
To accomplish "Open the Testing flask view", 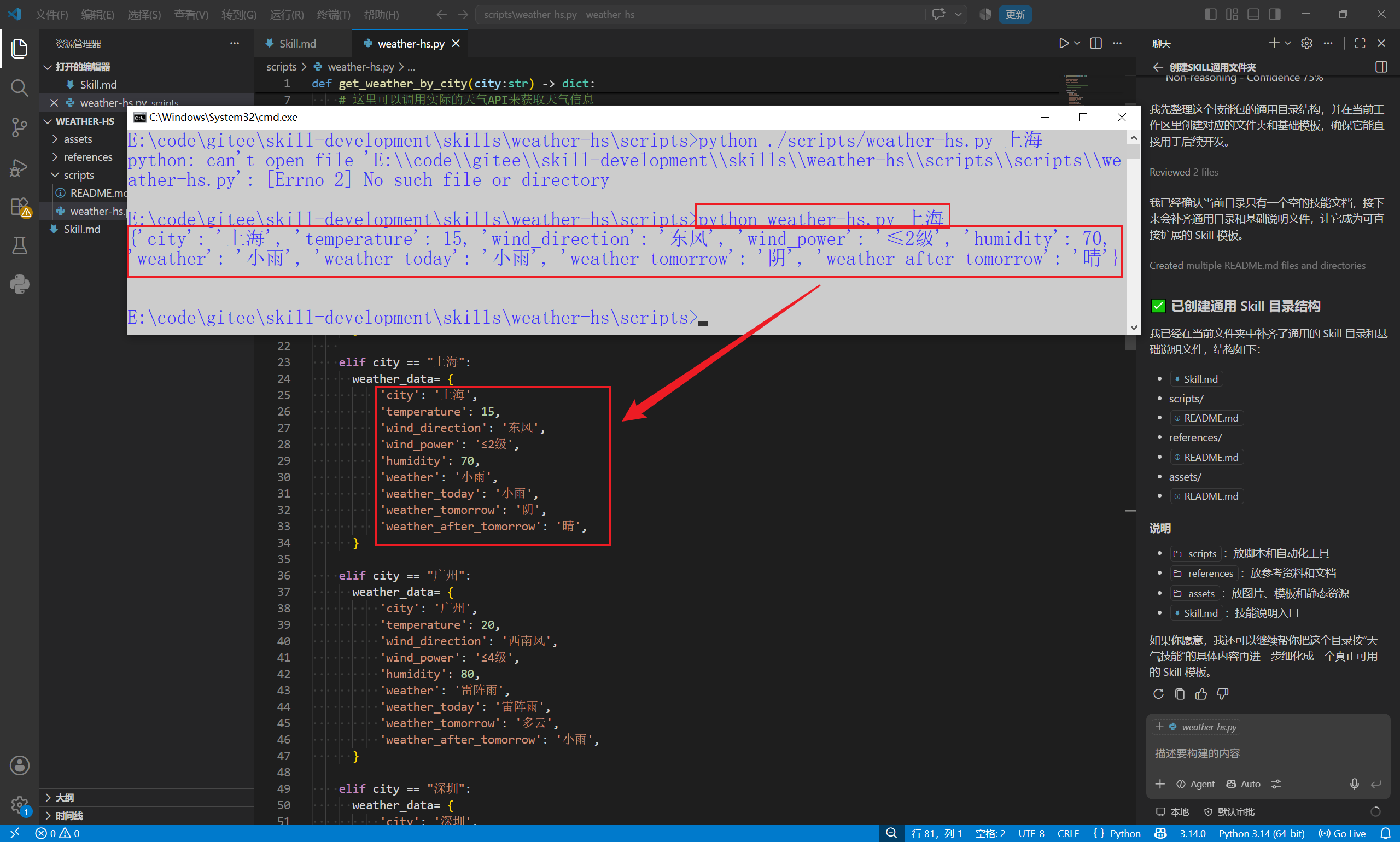I will pyautogui.click(x=19, y=245).
